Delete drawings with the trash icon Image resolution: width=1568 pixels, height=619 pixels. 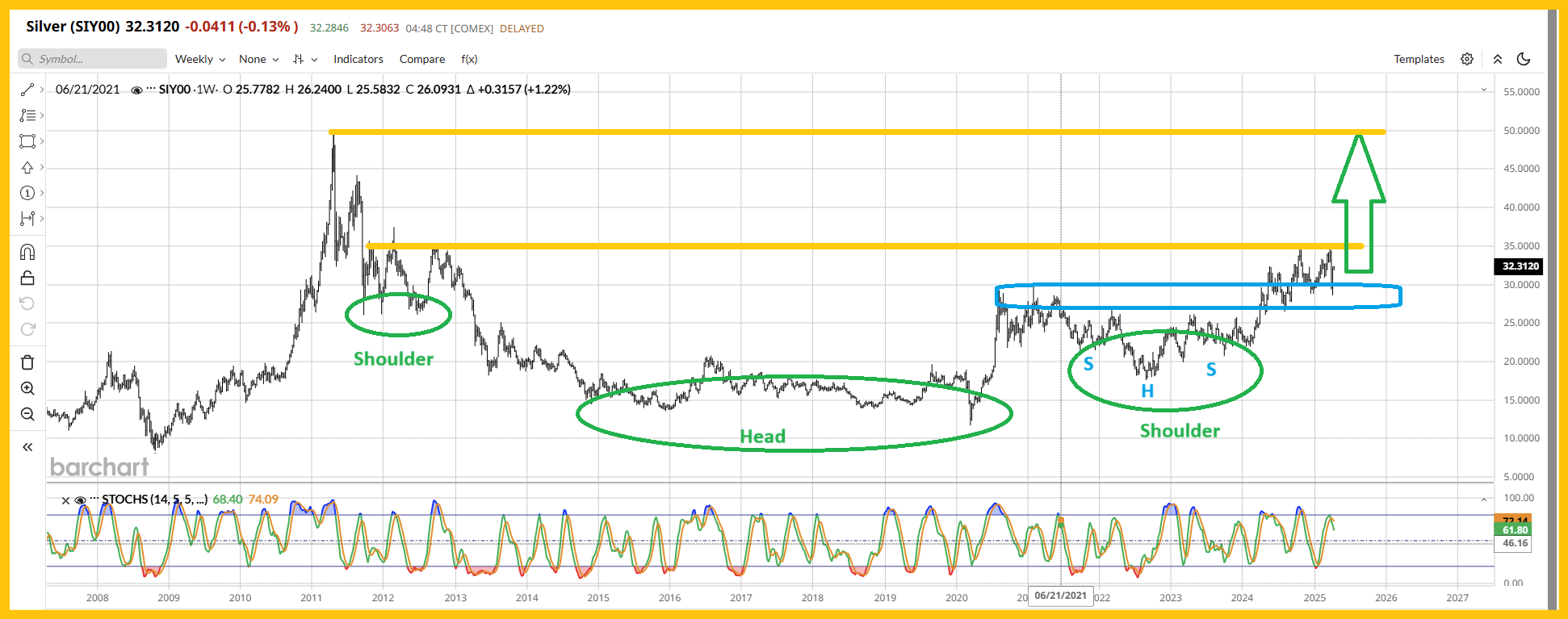click(27, 362)
